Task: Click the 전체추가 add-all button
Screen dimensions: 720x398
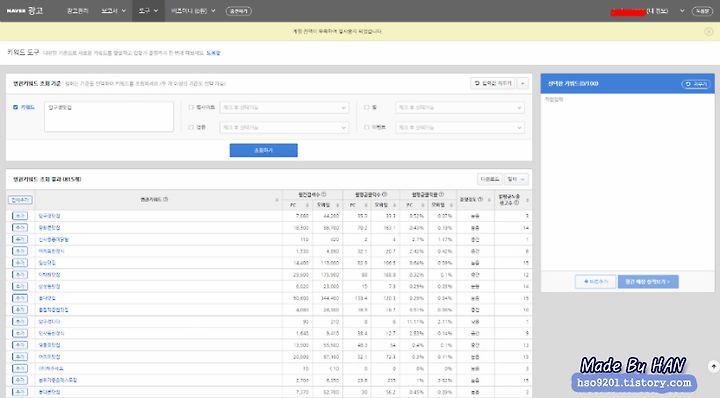Action: point(20,200)
